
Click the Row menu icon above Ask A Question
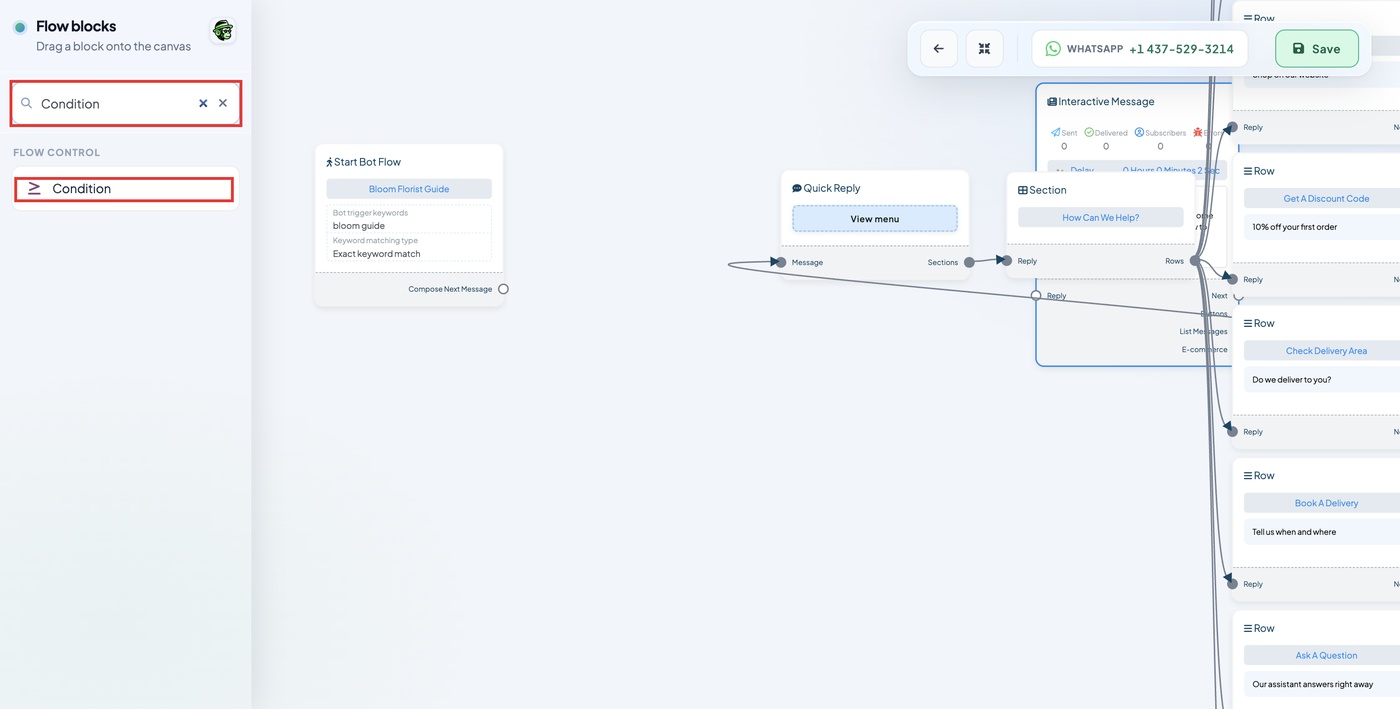coord(1248,628)
